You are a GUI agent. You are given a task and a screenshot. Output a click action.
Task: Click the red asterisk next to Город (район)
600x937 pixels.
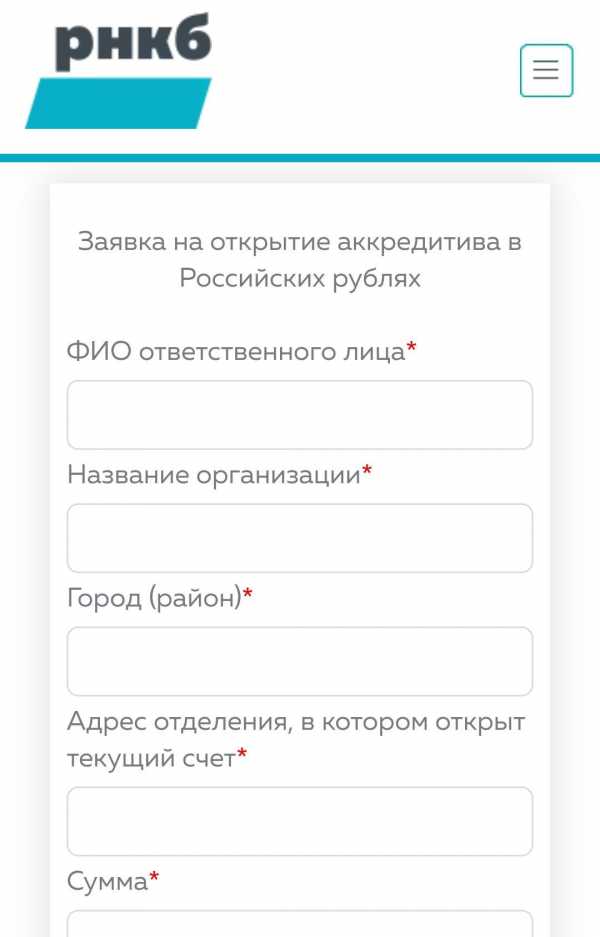248,596
